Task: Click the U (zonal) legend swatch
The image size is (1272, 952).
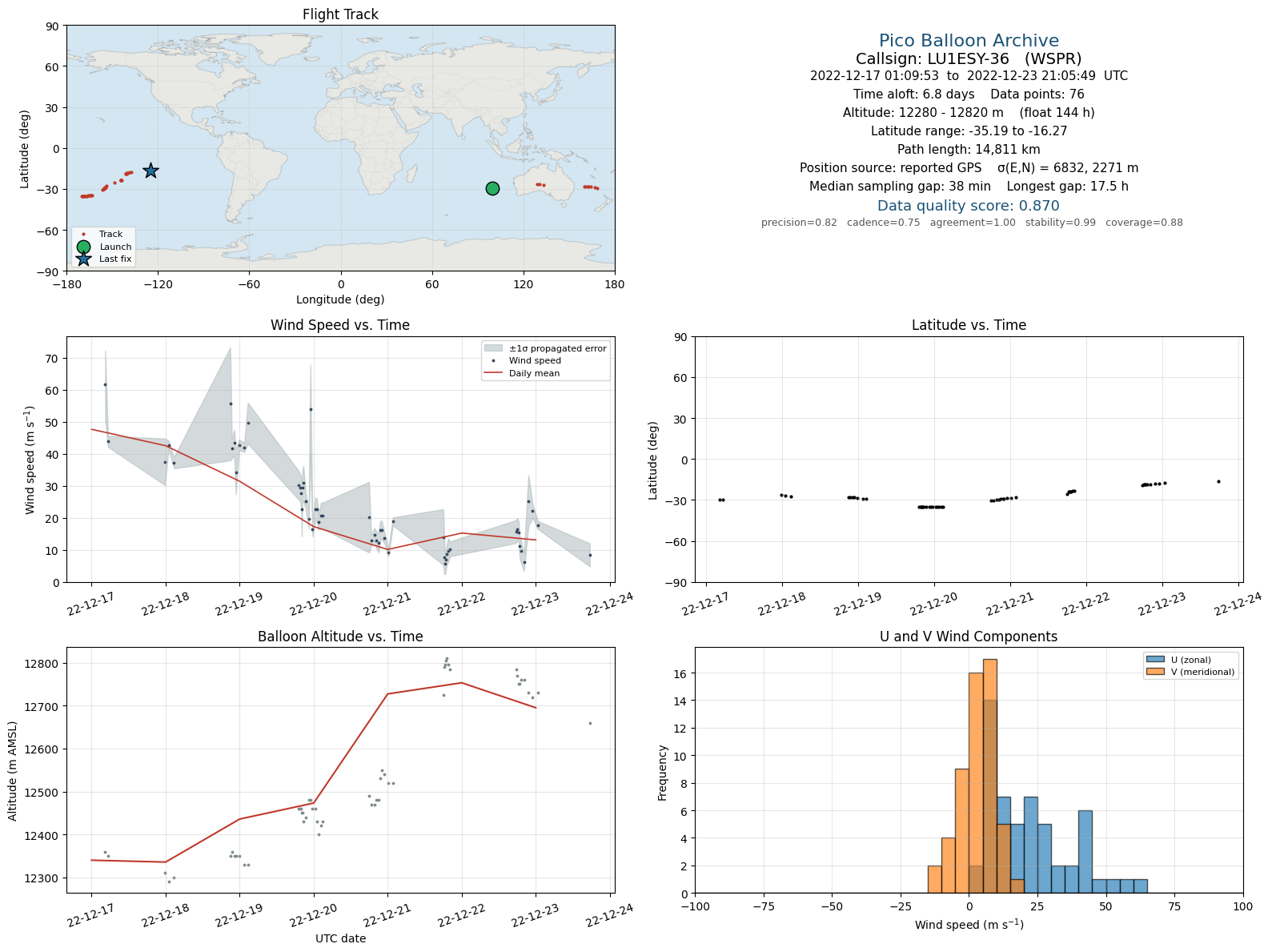Action: click(1155, 660)
